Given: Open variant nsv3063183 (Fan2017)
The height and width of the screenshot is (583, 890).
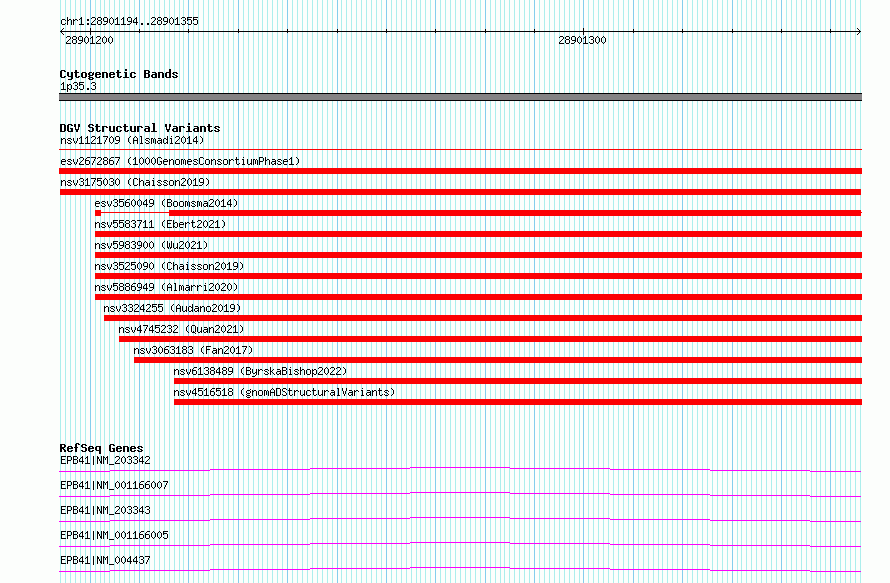Looking at the screenshot, I should click(193, 350).
